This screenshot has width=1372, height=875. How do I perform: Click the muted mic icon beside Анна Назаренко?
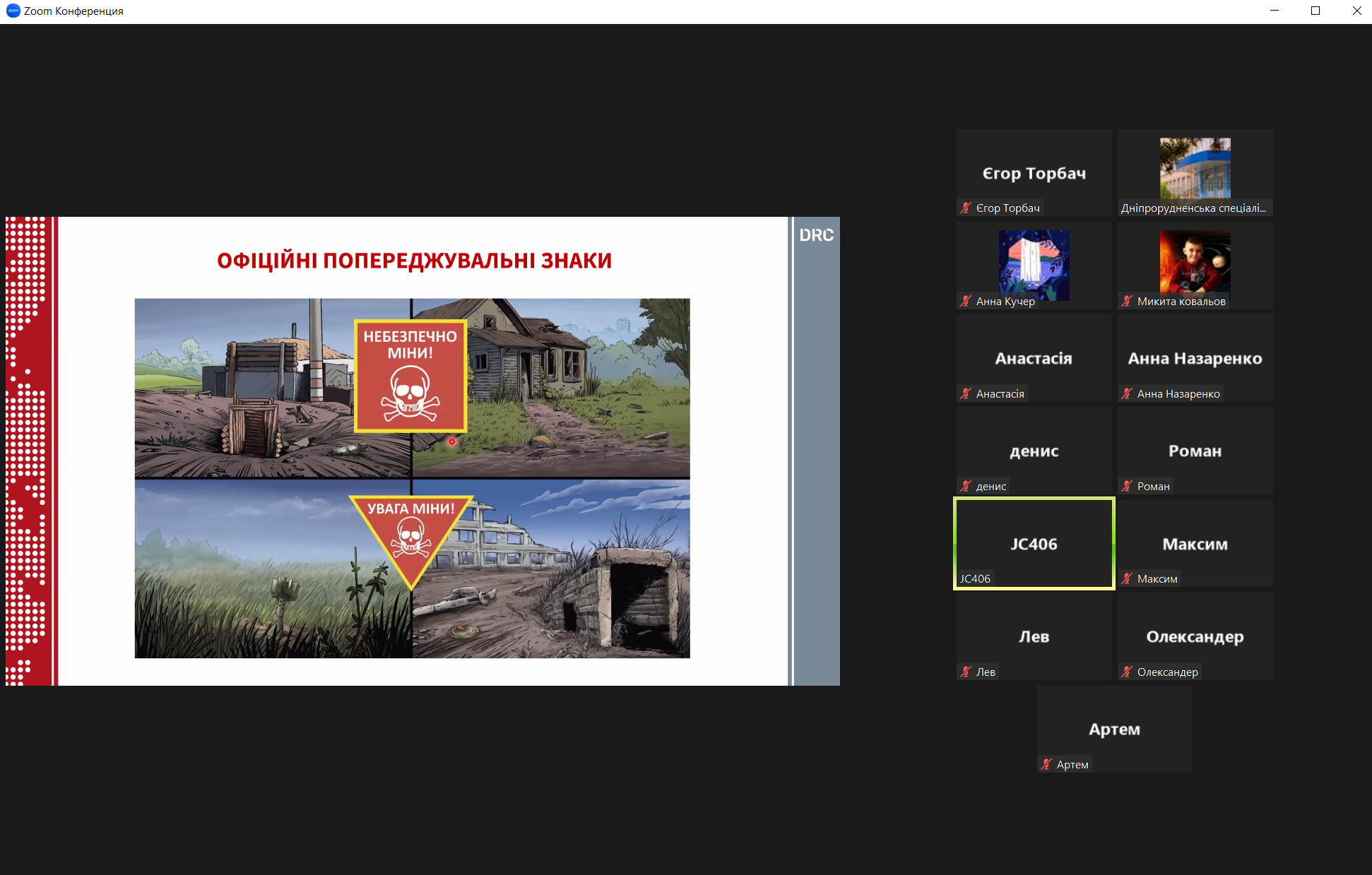pos(1127,393)
